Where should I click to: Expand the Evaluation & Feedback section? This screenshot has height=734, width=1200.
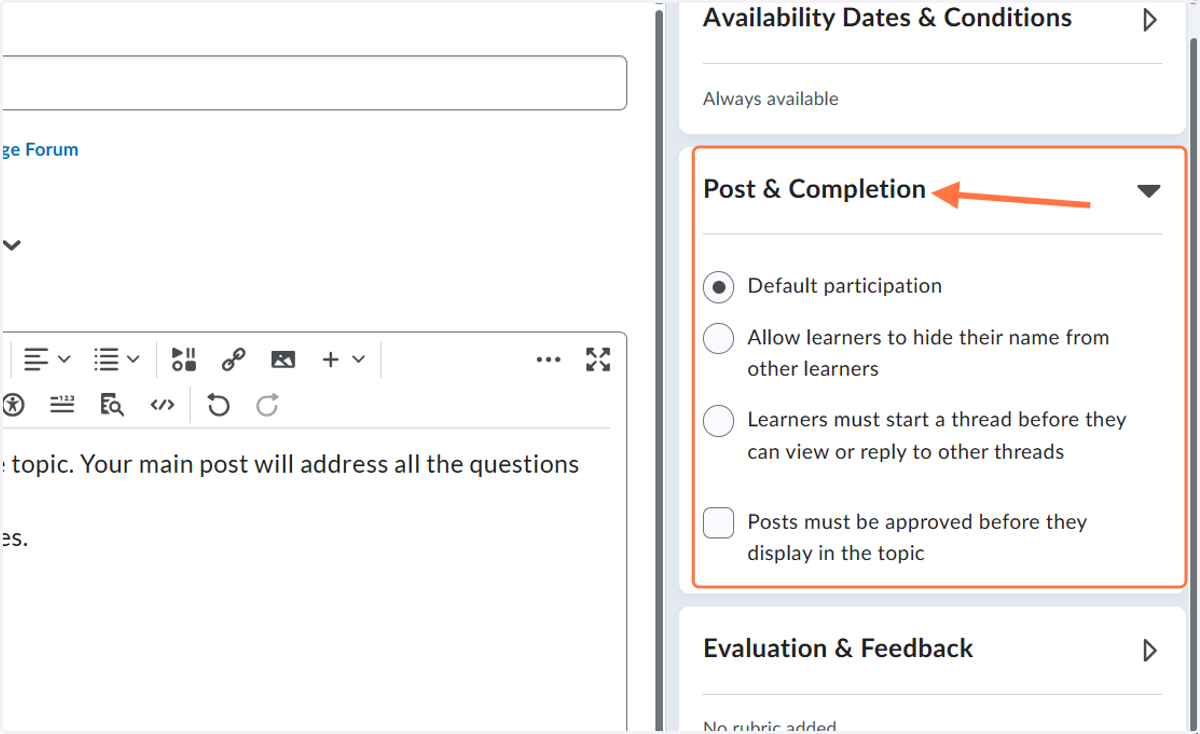[1150, 650]
